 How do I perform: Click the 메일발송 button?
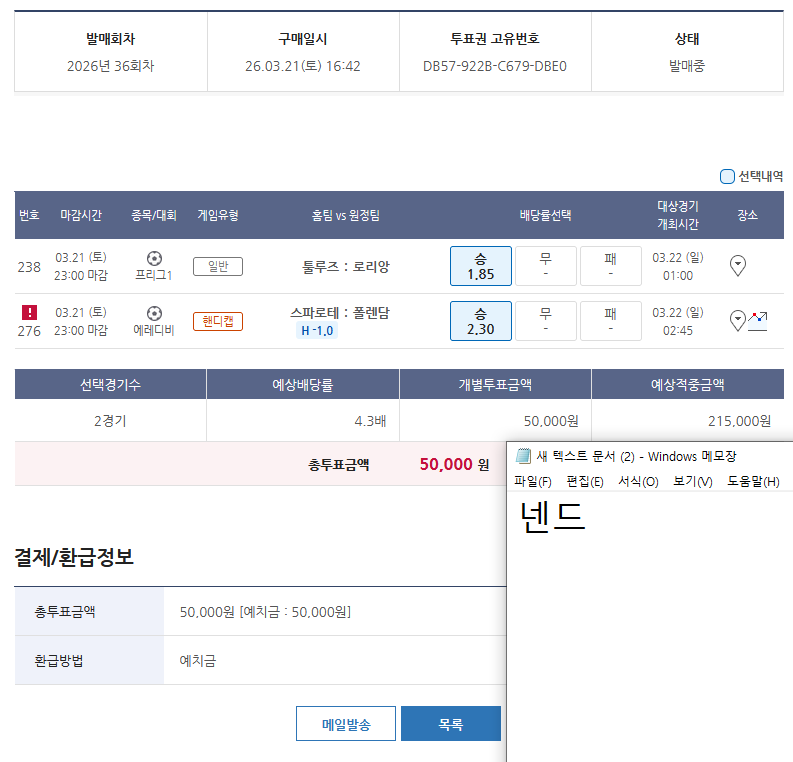pyautogui.click(x=346, y=724)
